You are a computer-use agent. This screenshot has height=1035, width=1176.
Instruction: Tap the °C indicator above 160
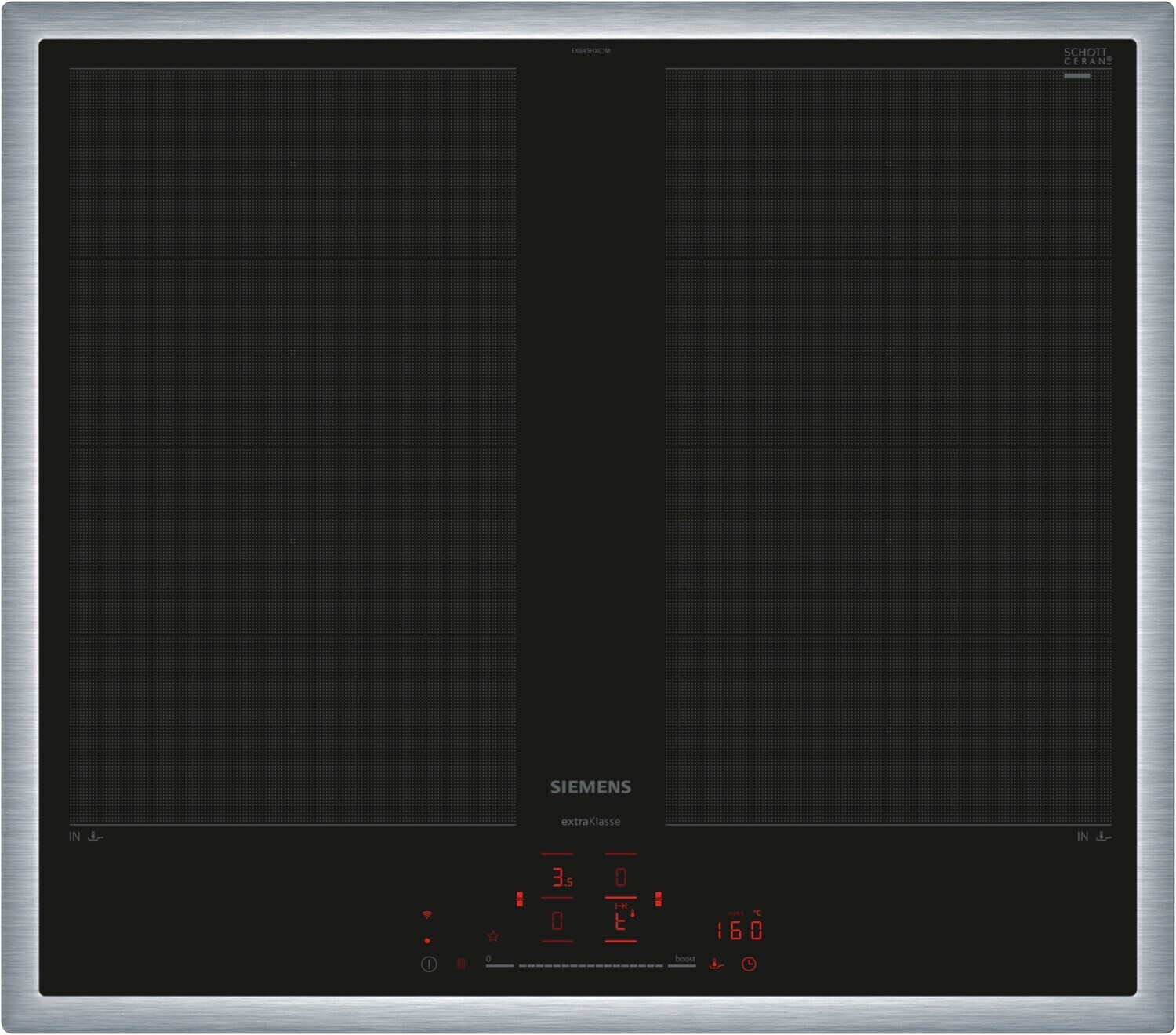(x=757, y=913)
